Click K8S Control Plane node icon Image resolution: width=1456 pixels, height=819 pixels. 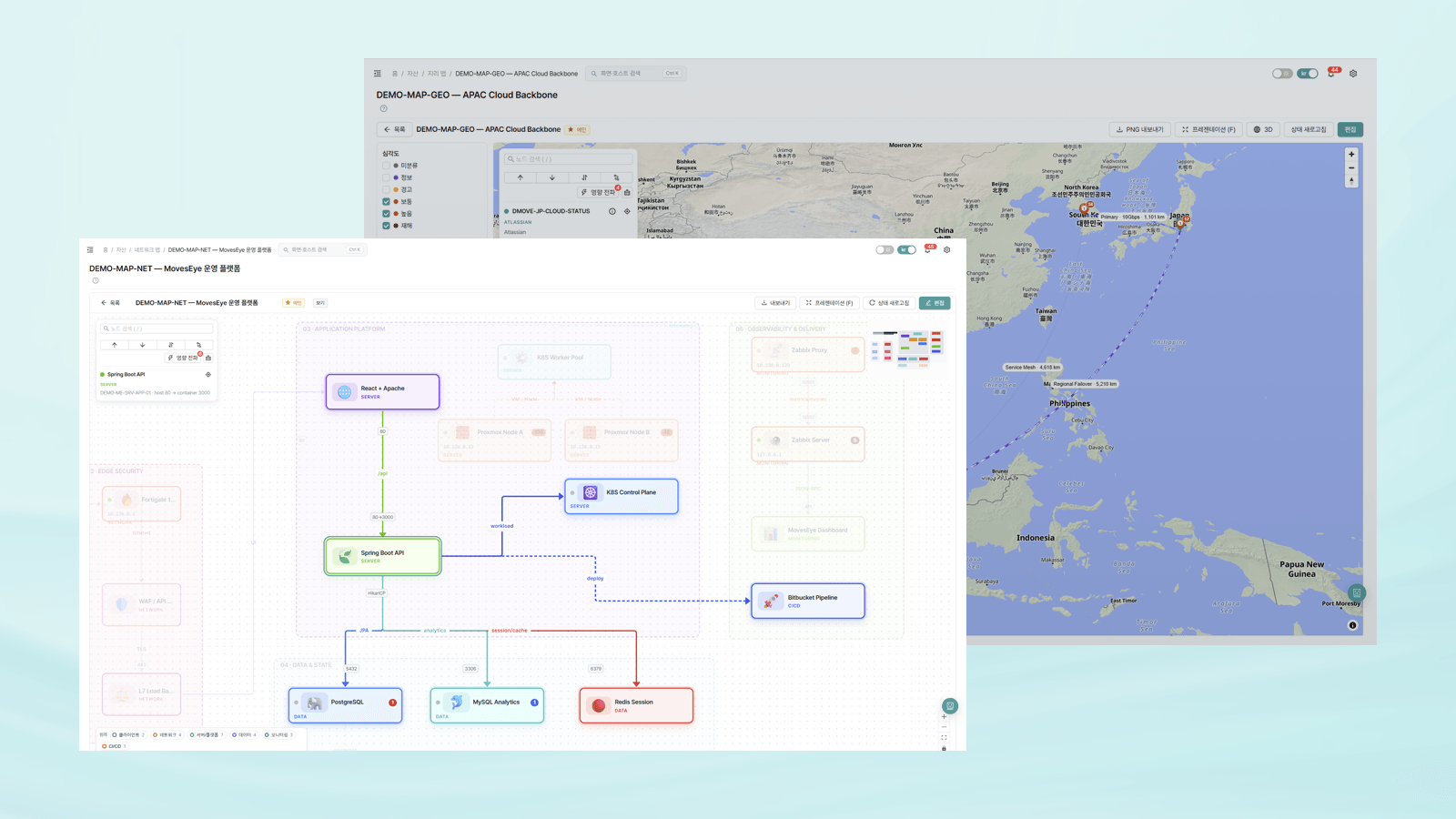pos(590,492)
